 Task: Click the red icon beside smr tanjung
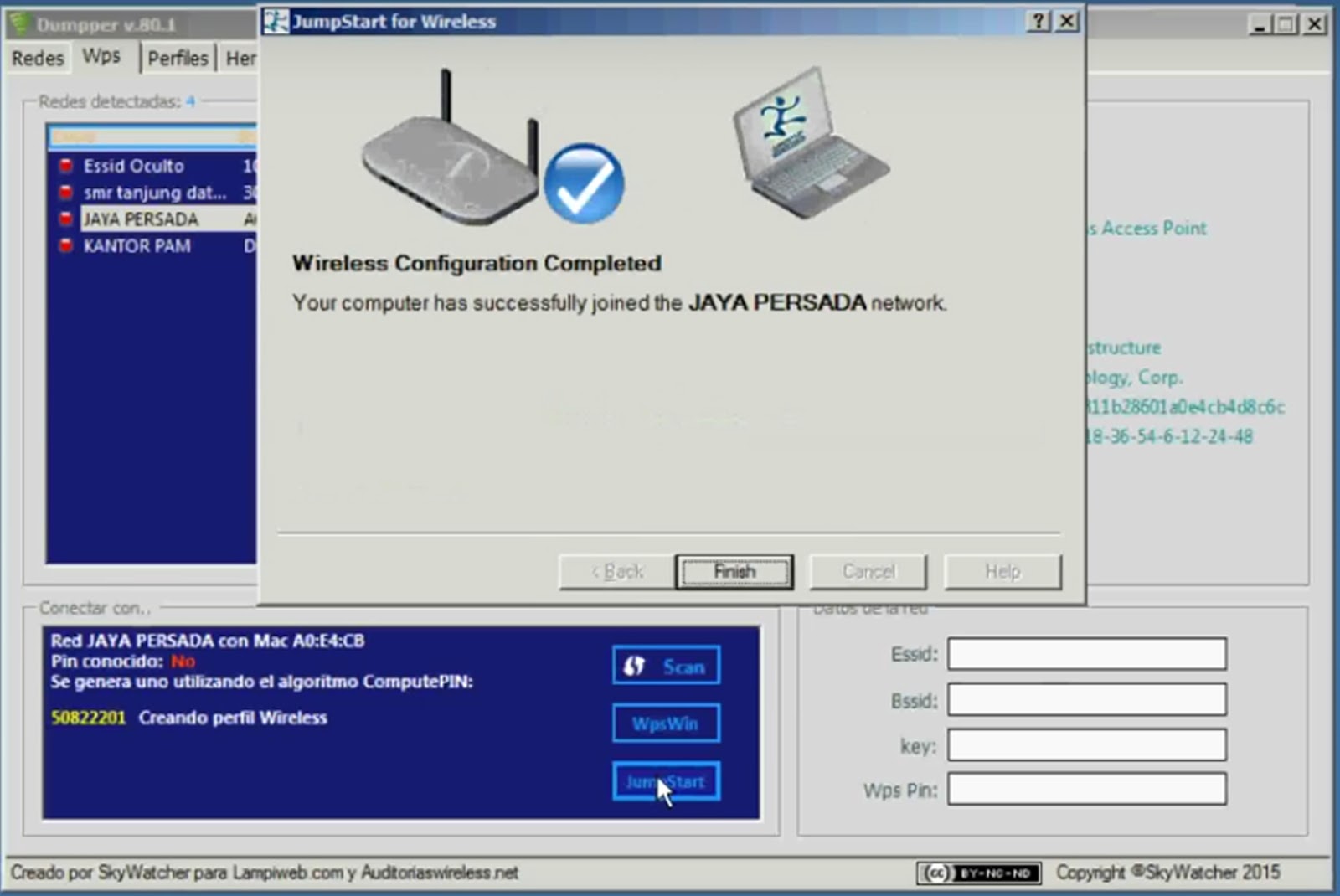[65, 193]
